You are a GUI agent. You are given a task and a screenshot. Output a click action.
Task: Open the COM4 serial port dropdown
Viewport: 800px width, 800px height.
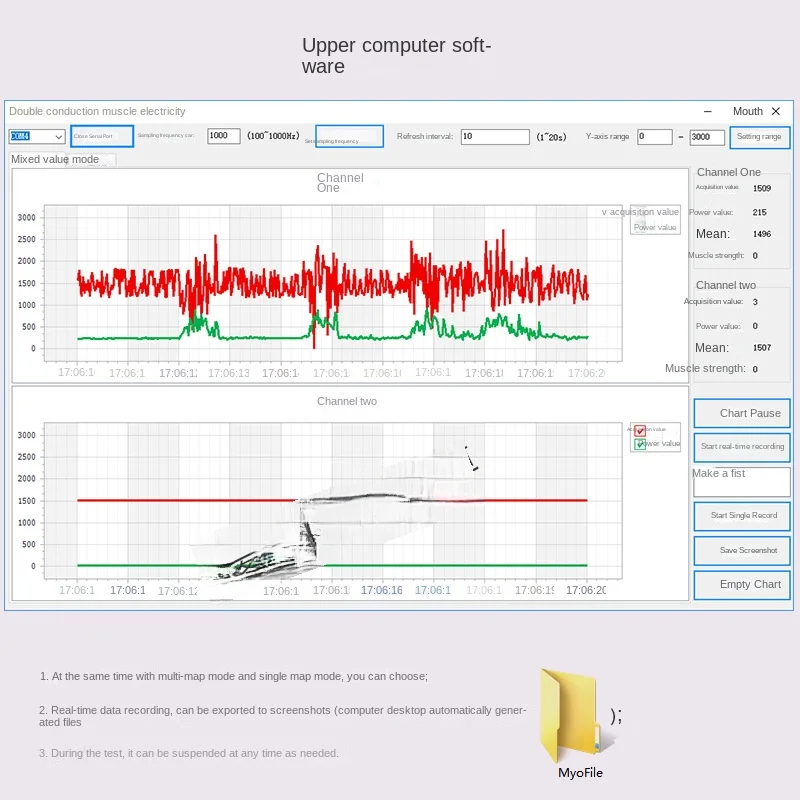pyautogui.click(x=37, y=136)
